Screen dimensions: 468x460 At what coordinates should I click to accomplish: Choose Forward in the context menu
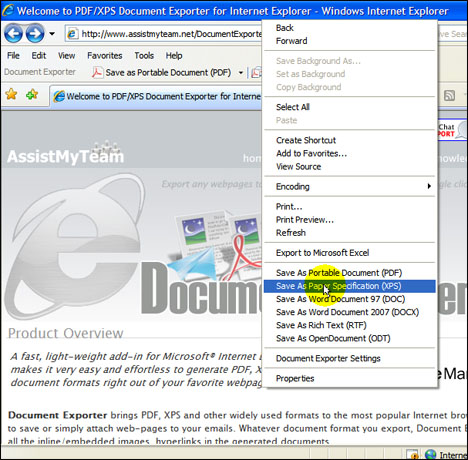point(350,41)
